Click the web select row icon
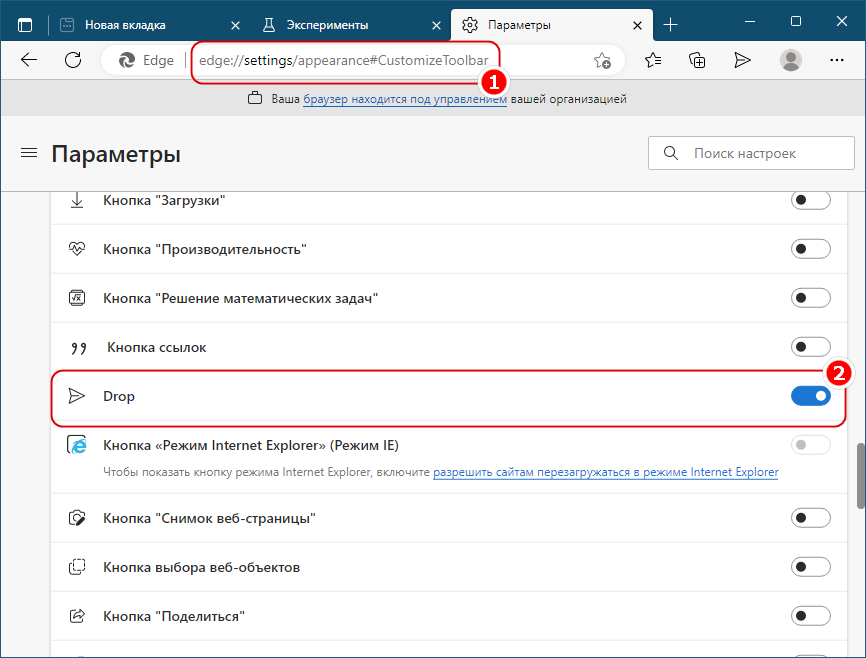The width and height of the screenshot is (866, 658). pos(77,567)
